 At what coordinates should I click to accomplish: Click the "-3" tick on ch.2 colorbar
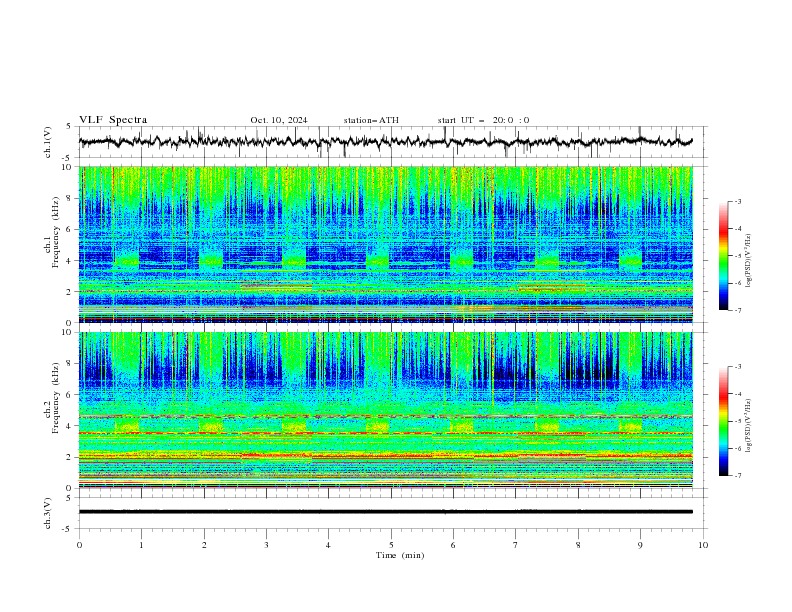point(738,367)
